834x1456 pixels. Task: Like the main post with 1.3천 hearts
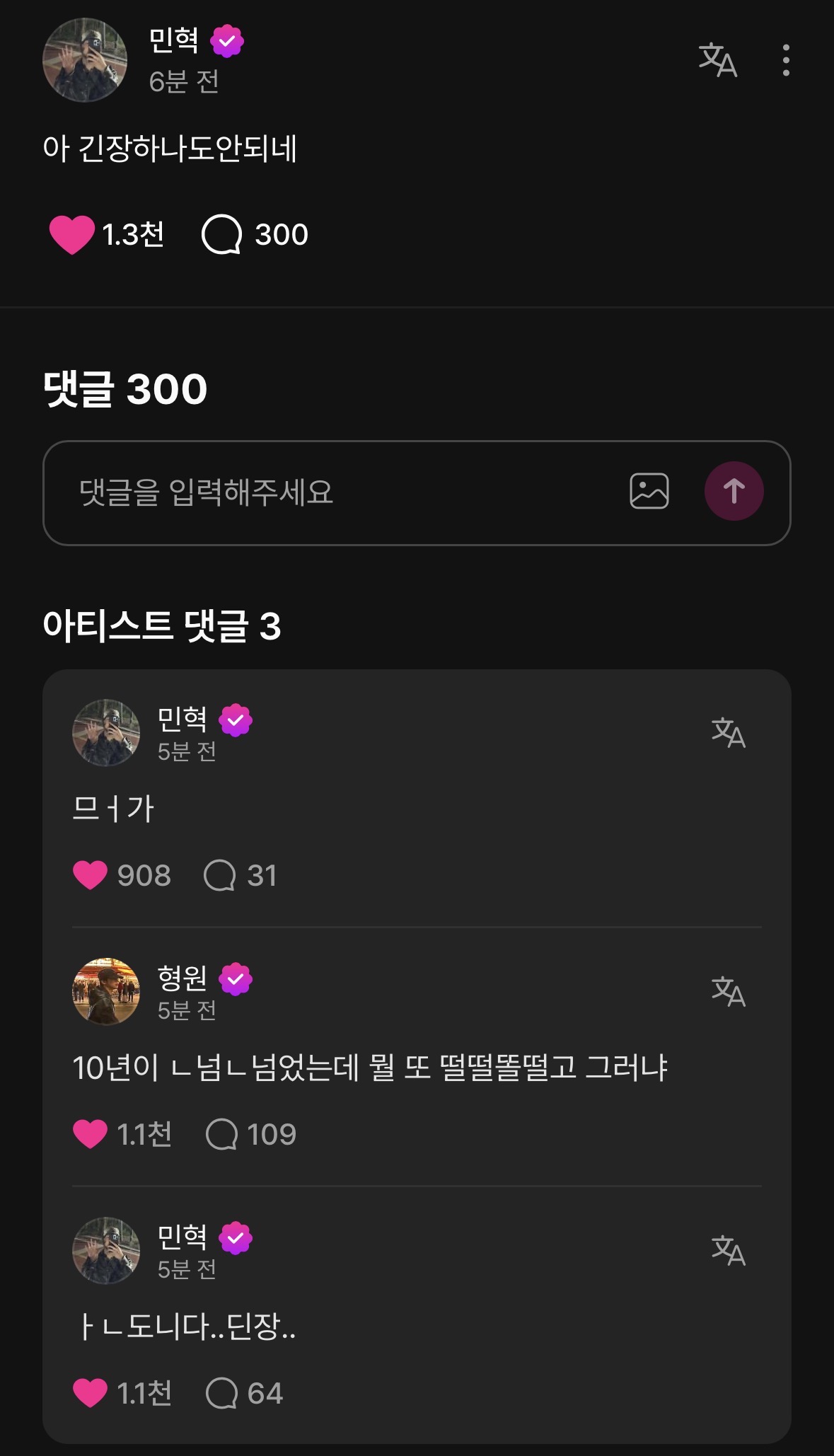click(x=71, y=234)
